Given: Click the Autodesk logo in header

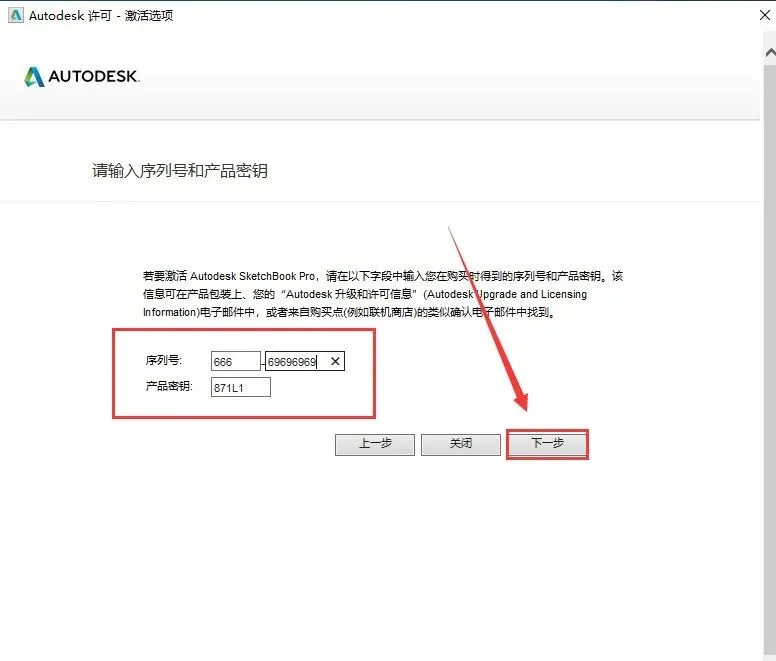Looking at the screenshot, I should (82, 76).
